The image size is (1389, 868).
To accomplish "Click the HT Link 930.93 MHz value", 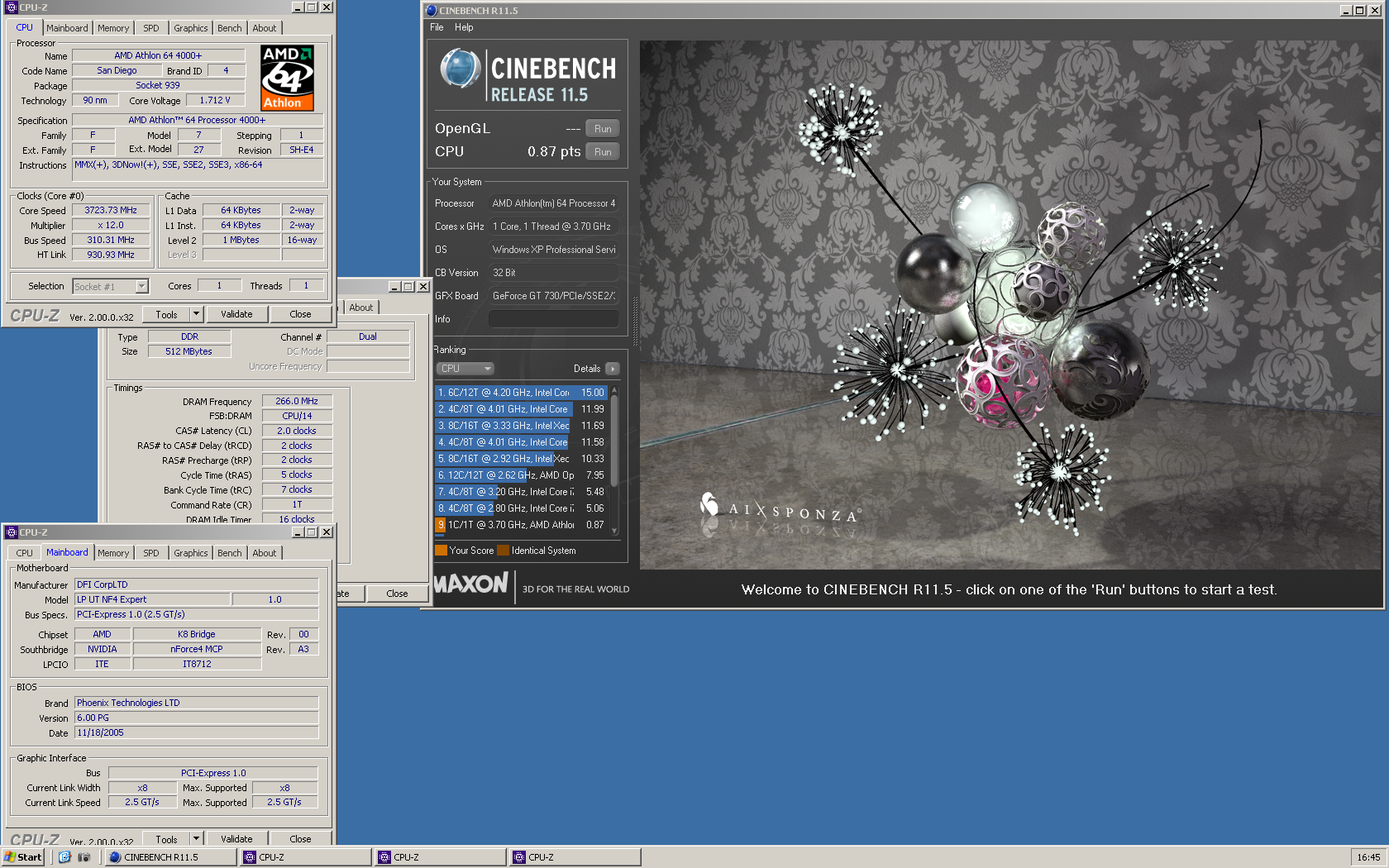I will pos(111,255).
